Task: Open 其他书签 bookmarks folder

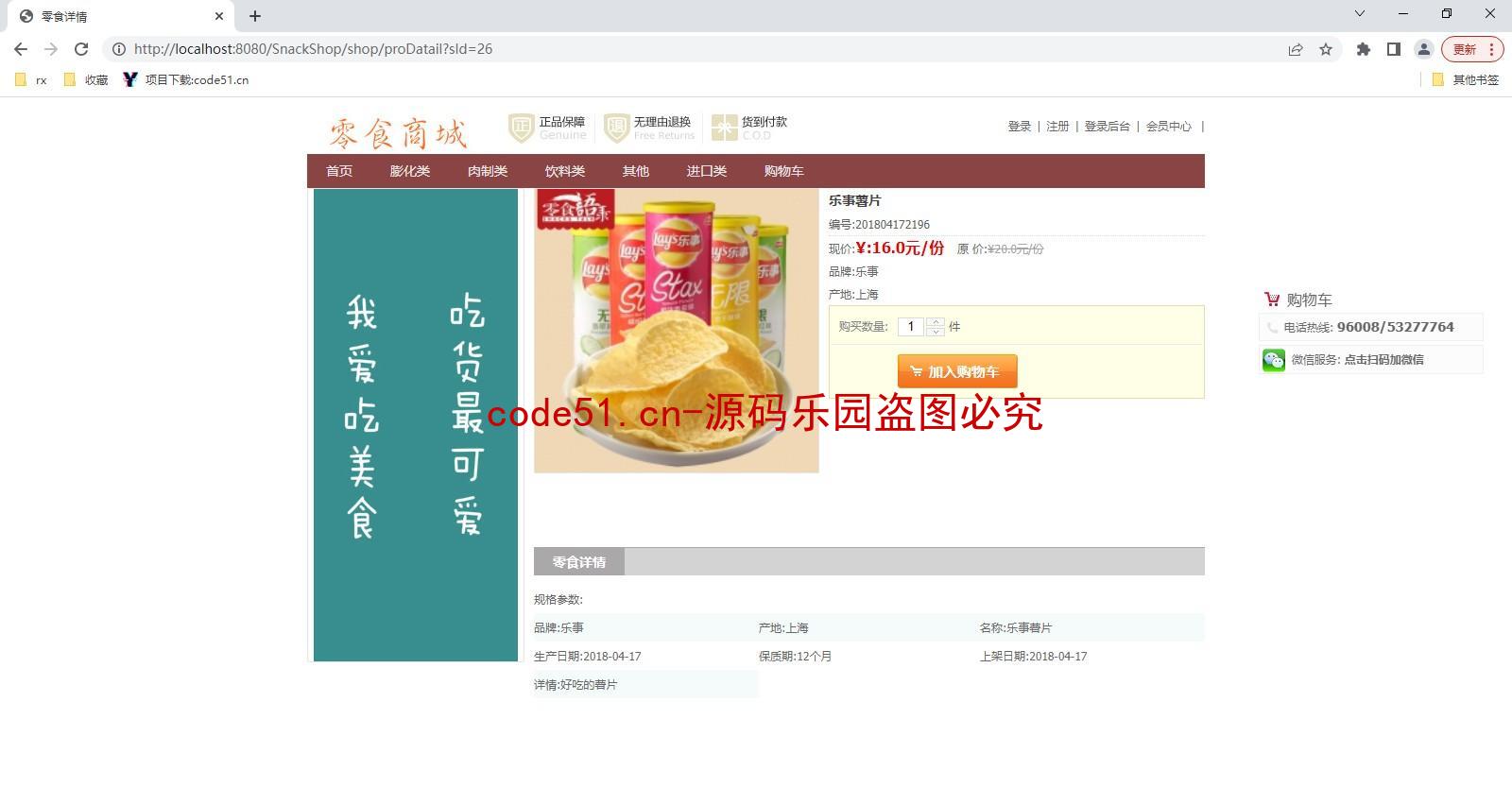Action: (x=1466, y=80)
